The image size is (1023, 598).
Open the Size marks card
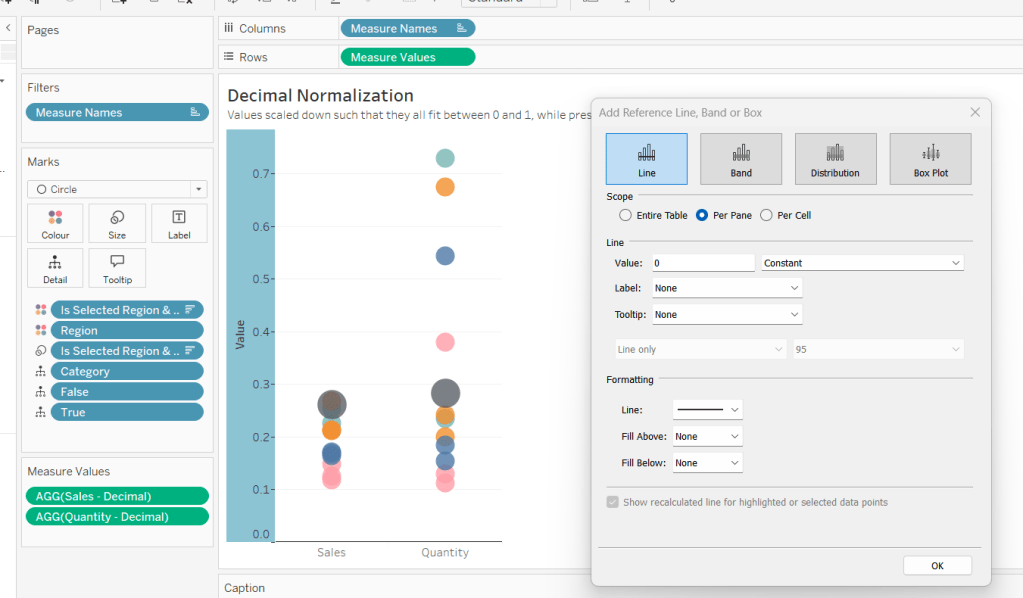pos(117,223)
